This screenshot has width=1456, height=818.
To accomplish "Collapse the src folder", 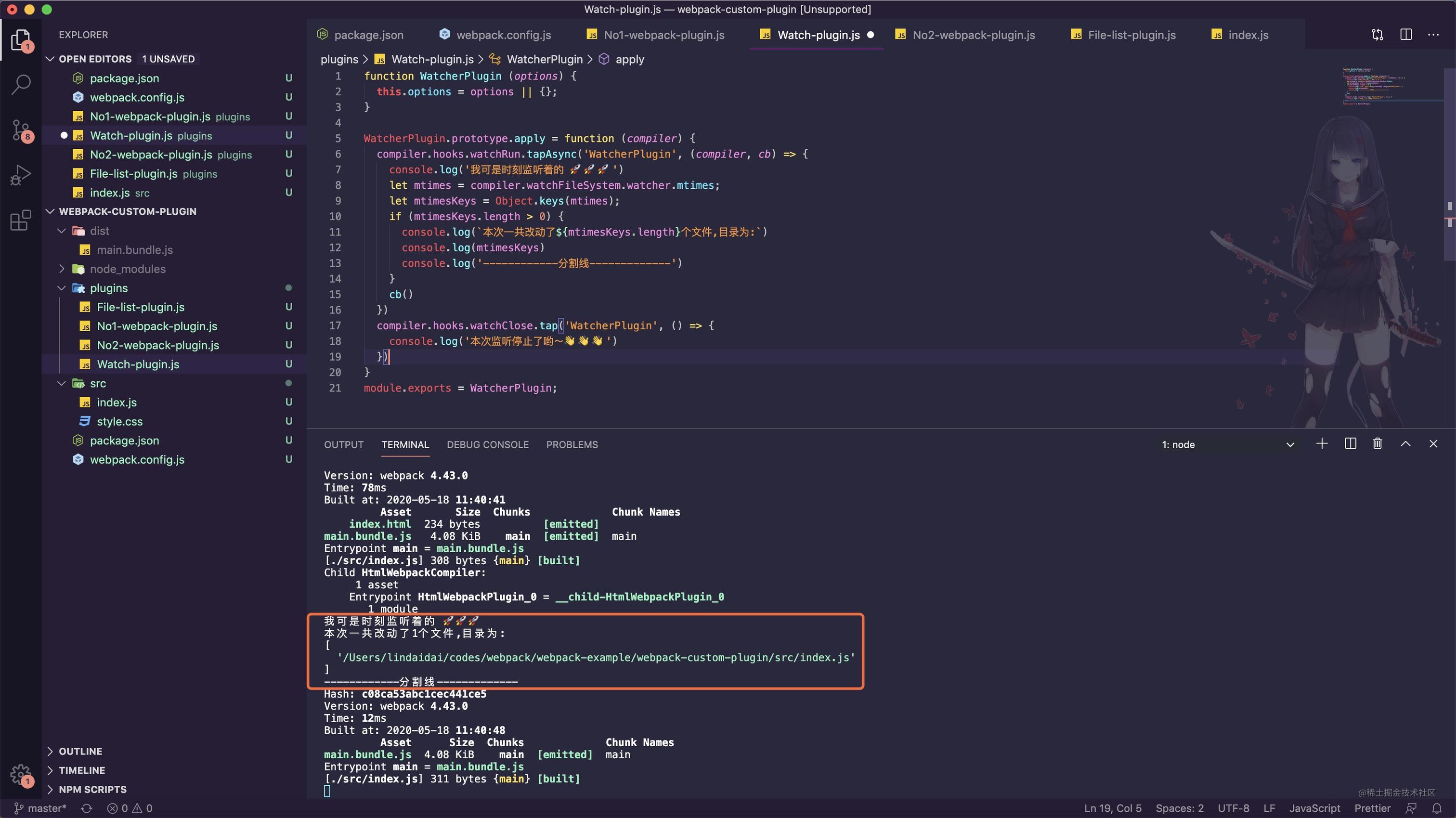I will 62,383.
